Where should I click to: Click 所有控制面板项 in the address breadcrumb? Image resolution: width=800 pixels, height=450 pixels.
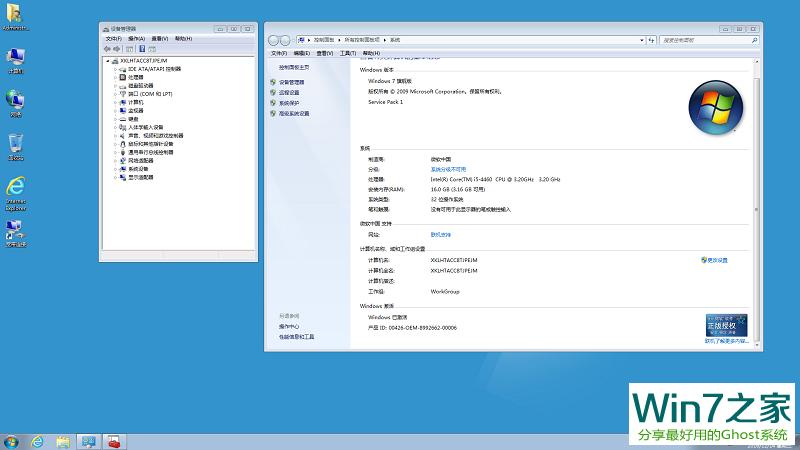pyautogui.click(x=362, y=40)
